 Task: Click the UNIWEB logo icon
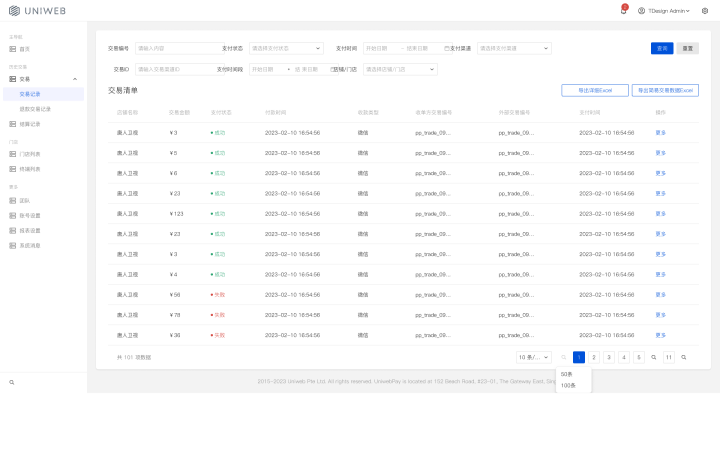pyautogui.click(x=15, y=11)
